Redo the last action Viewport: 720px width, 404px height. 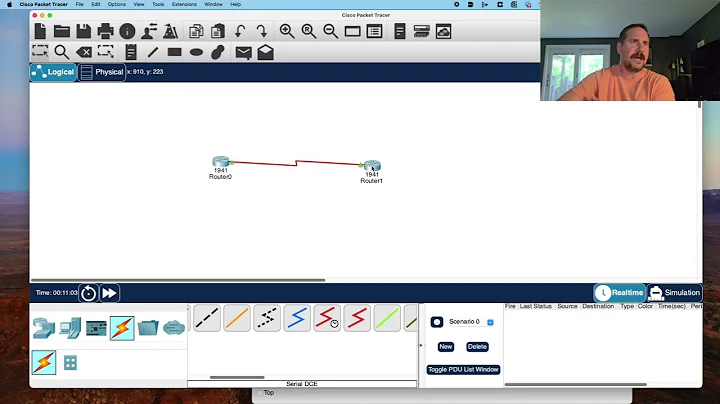261,31
